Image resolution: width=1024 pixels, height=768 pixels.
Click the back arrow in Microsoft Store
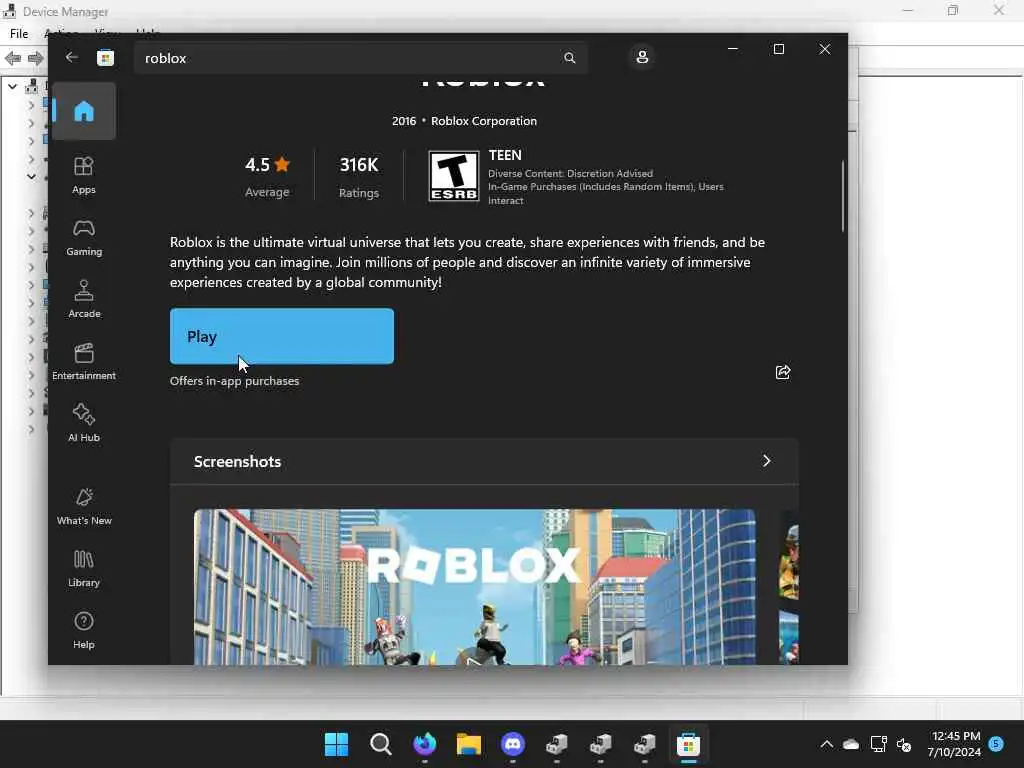(71, 57)
